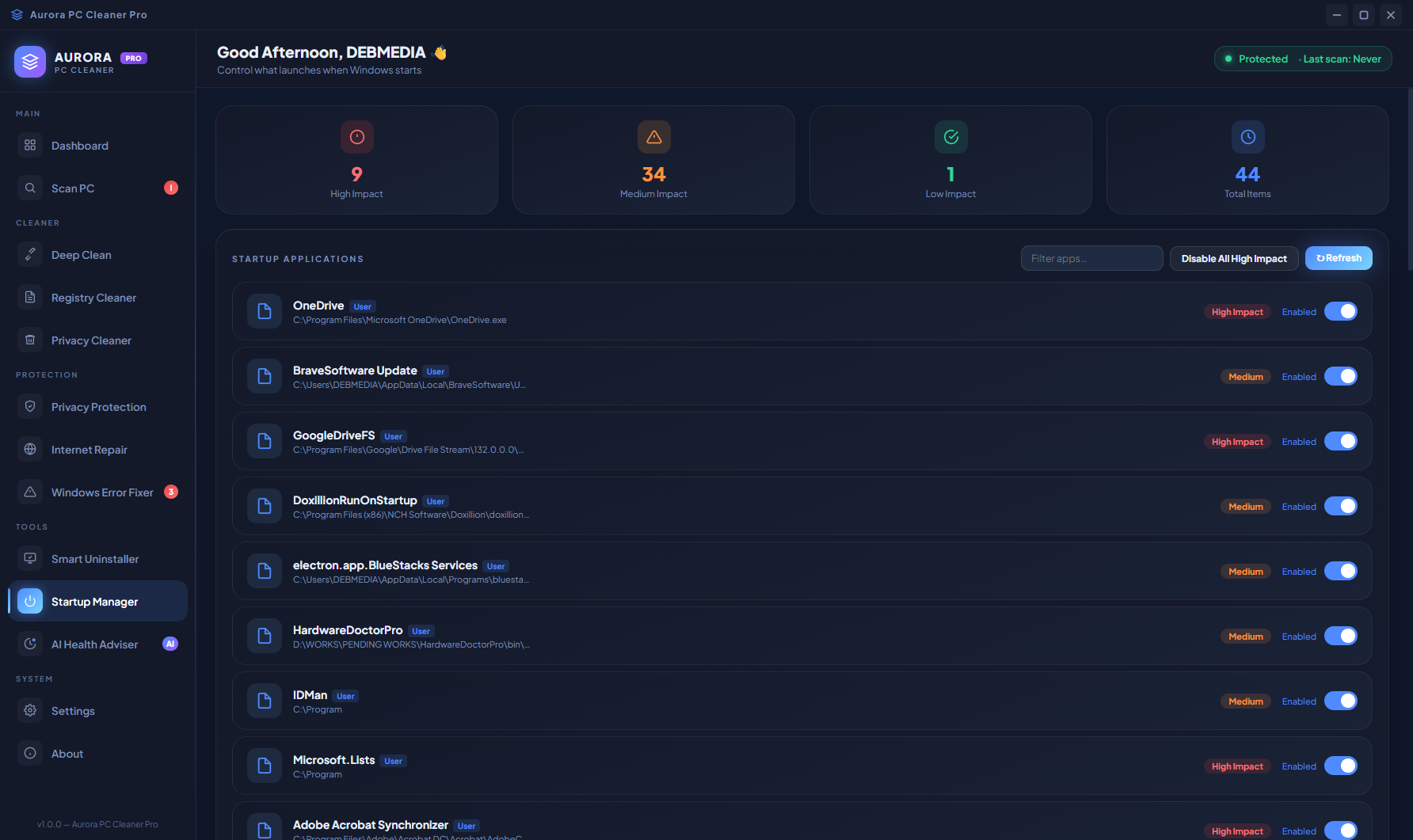1413x840 pixels.
Task: Click the Windows Error Fixer badge showing 3
Action: [171, 492]
